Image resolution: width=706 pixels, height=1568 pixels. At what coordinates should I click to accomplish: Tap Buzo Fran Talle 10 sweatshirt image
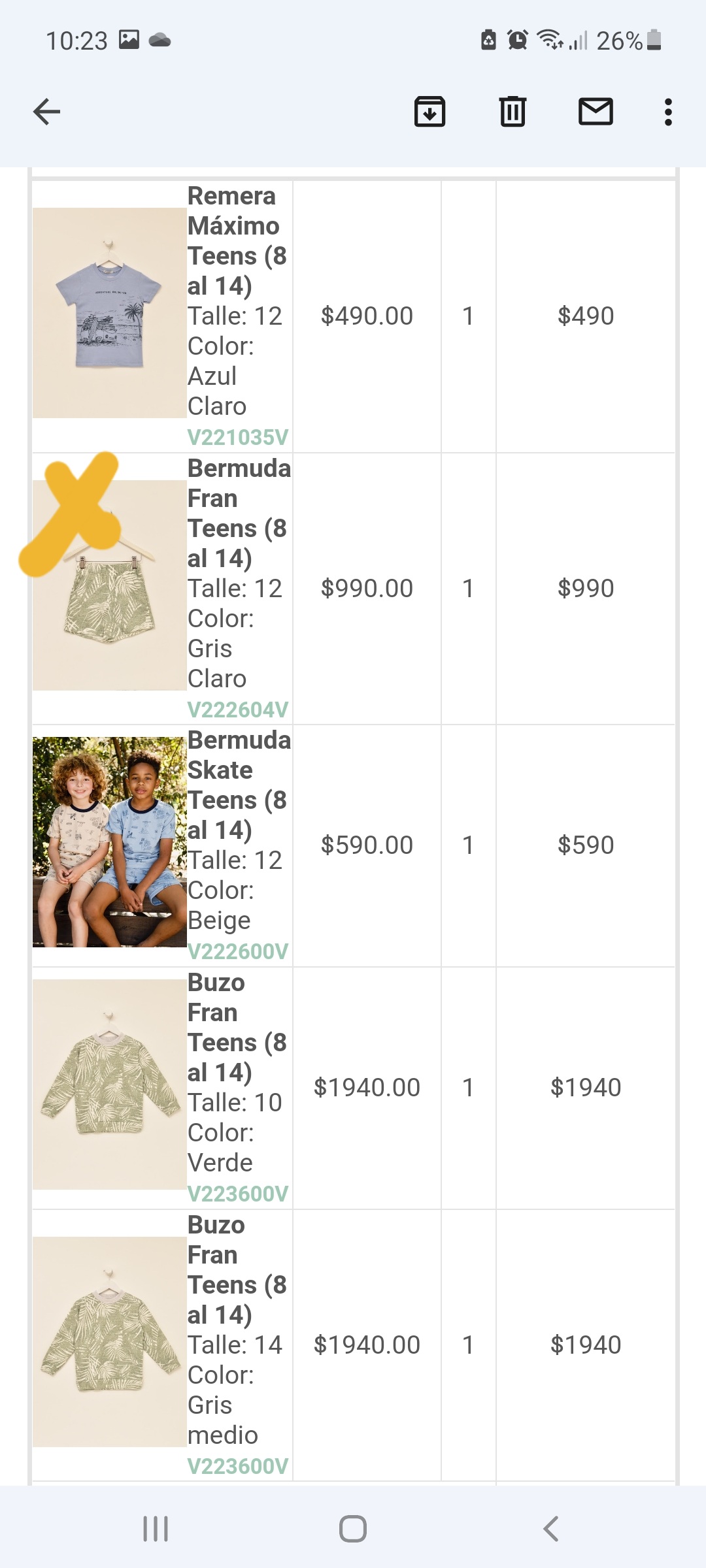109,1085
